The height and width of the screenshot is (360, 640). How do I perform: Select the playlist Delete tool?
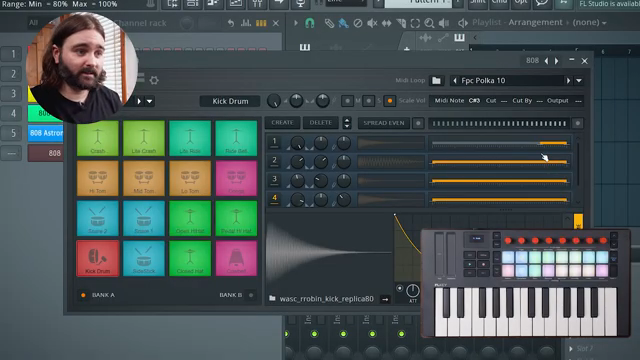point(358,23)
